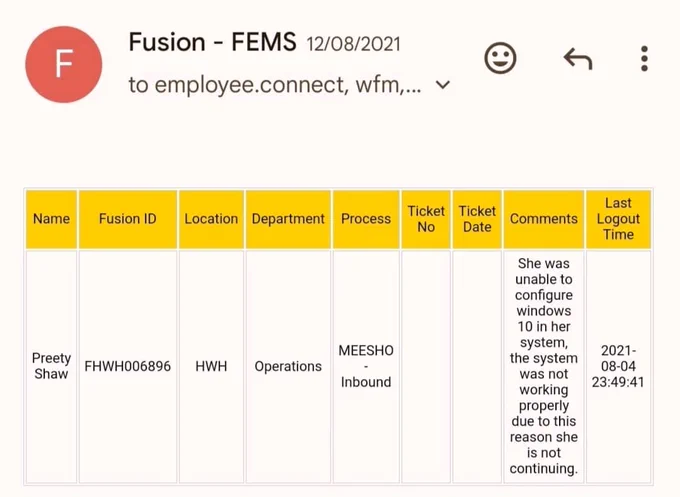Tap the recipients line employee.connect, wfm
The image size is (680, 497).
(275, 85)
